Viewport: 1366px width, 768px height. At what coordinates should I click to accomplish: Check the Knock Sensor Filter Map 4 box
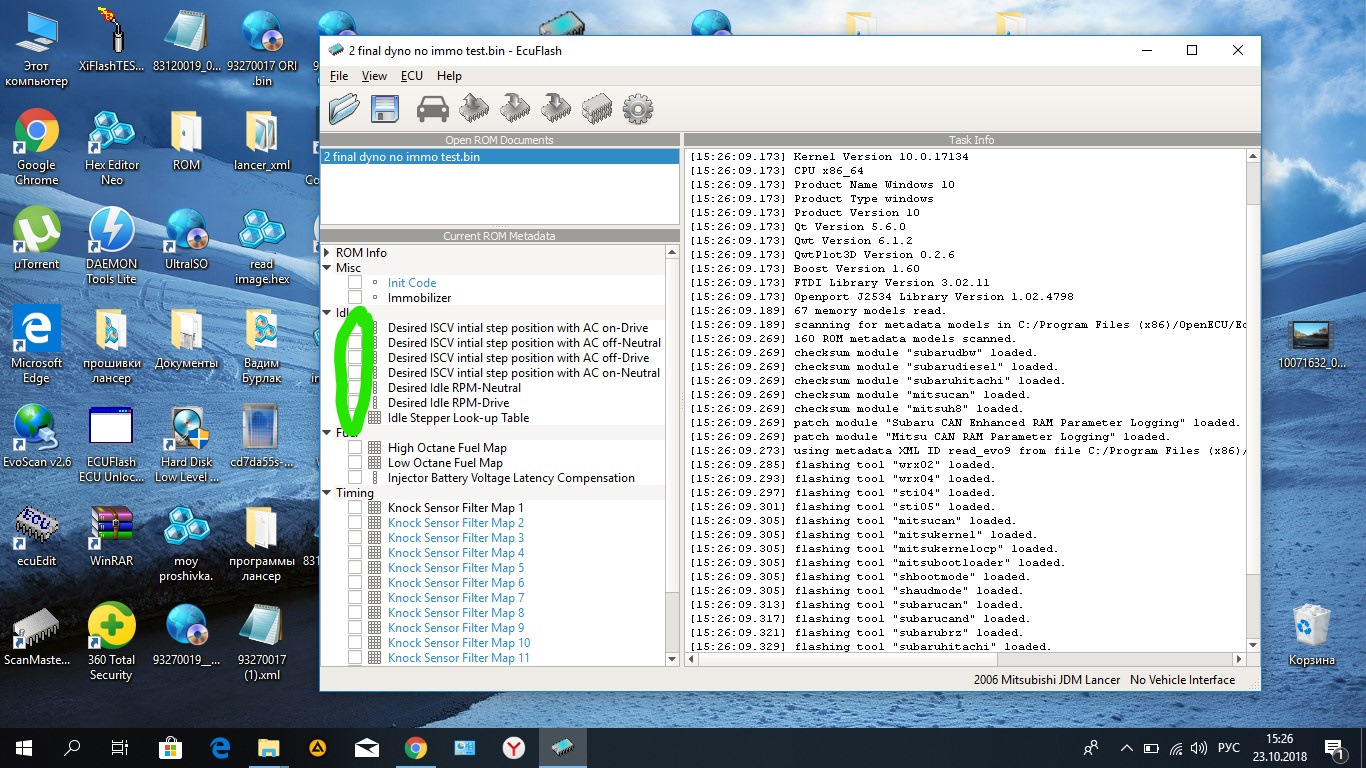click(355, 553)
